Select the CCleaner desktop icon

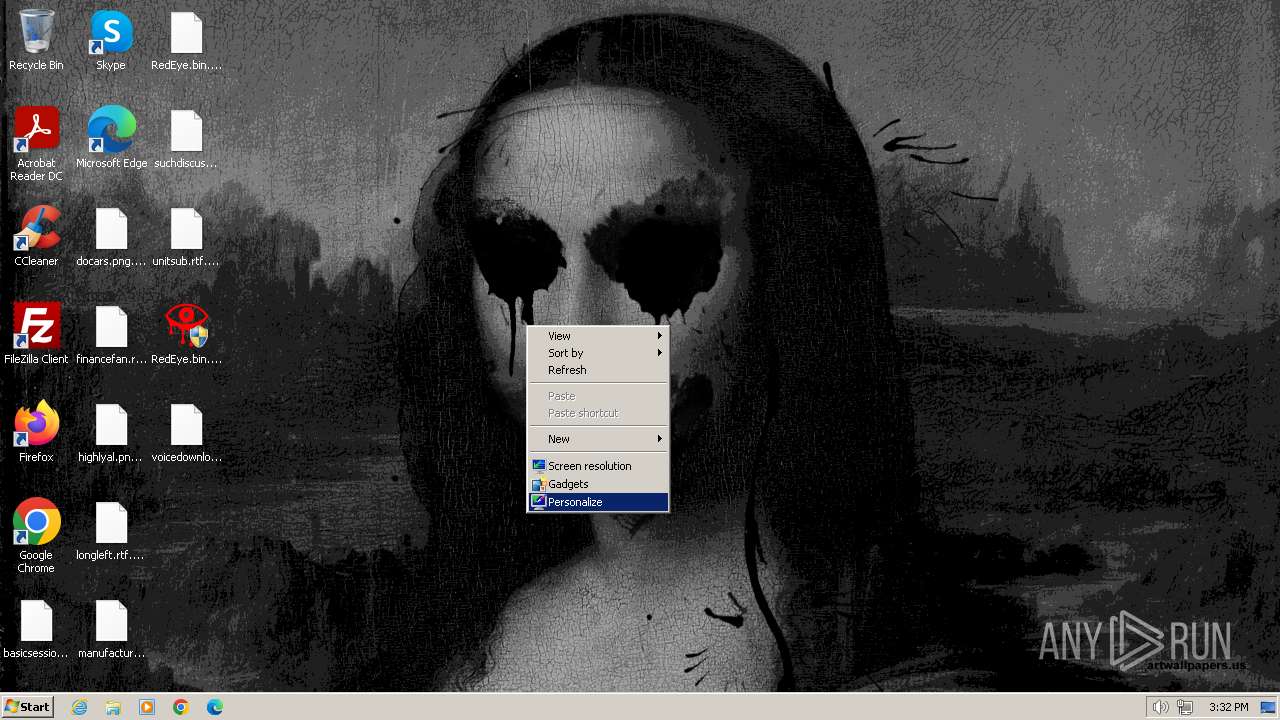tap(36, 236)
